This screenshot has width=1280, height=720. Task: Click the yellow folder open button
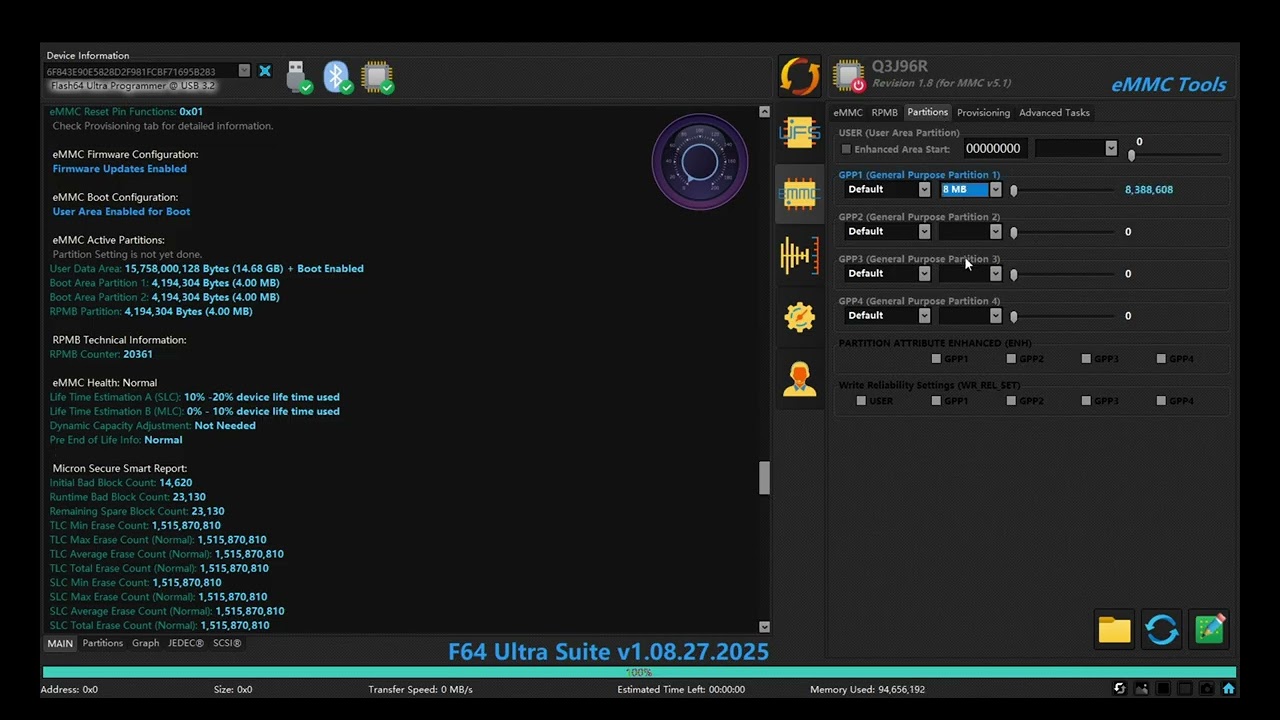tap(1114, 629)
